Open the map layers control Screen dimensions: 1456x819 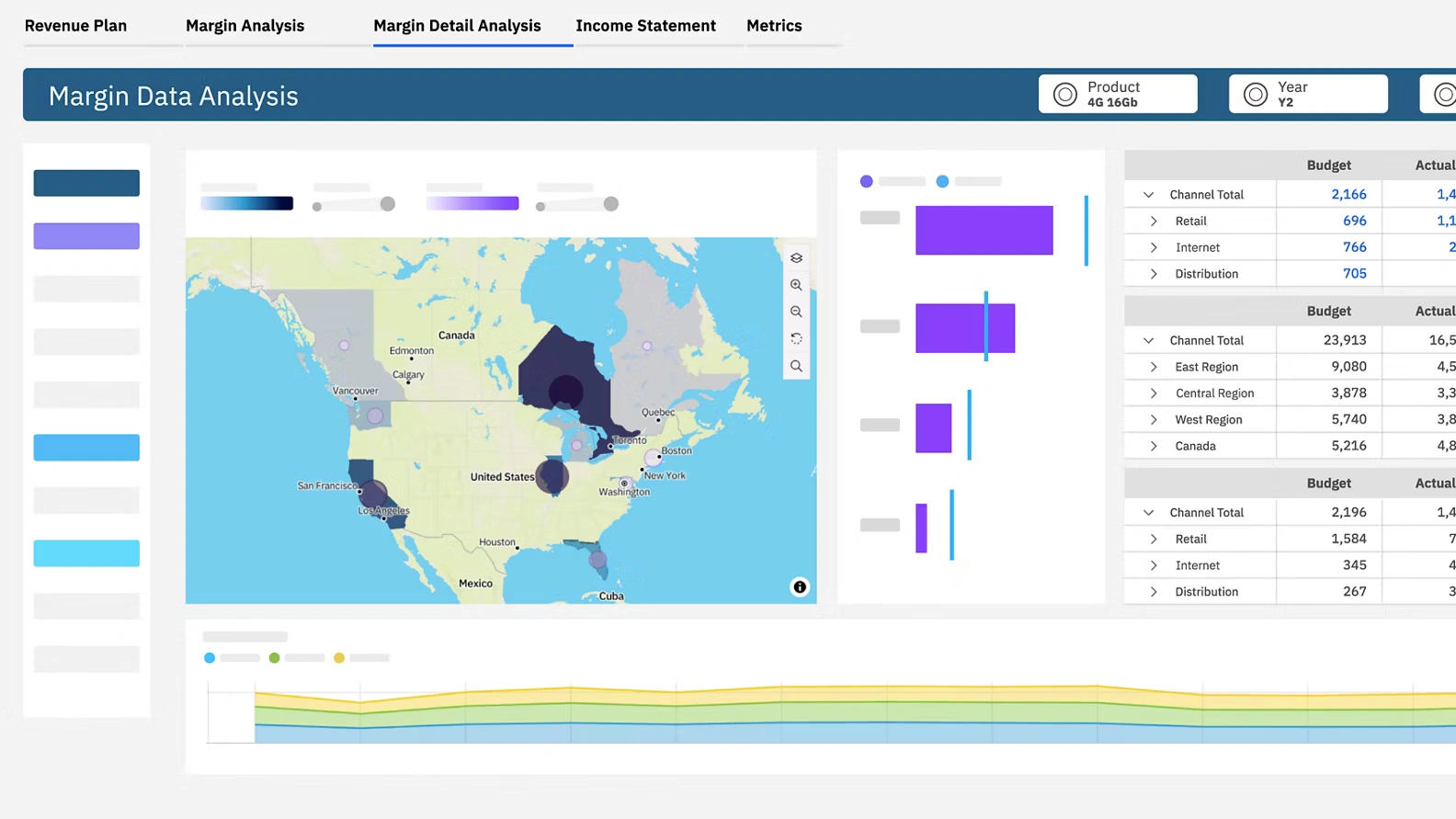[796, 258]
